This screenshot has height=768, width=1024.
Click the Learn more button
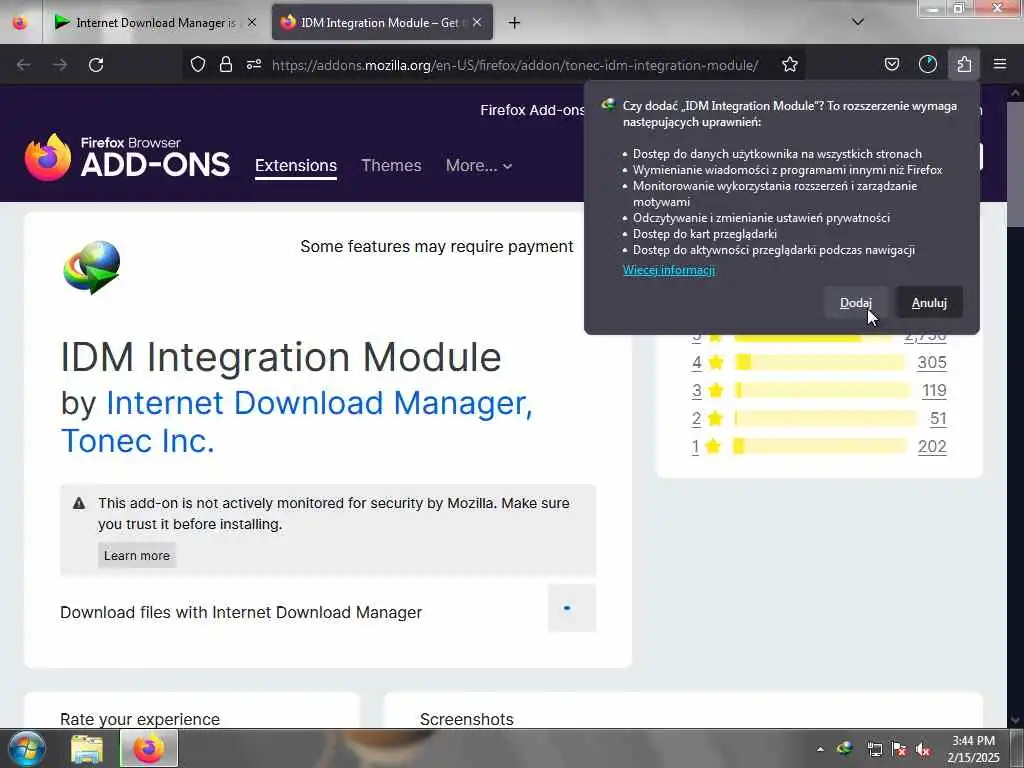pos(137,556)
